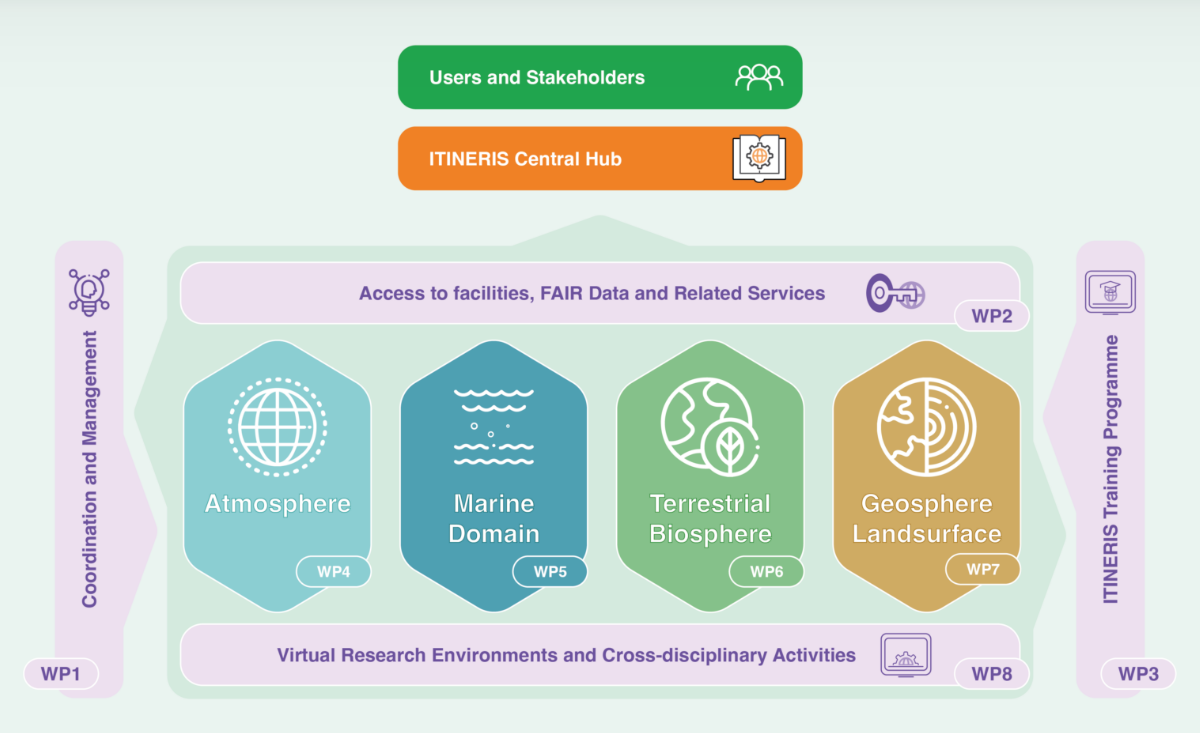Viewport: 1200px width, 733px height.
Task: Click the Virtual Research monitor icon
Action: 907,655
